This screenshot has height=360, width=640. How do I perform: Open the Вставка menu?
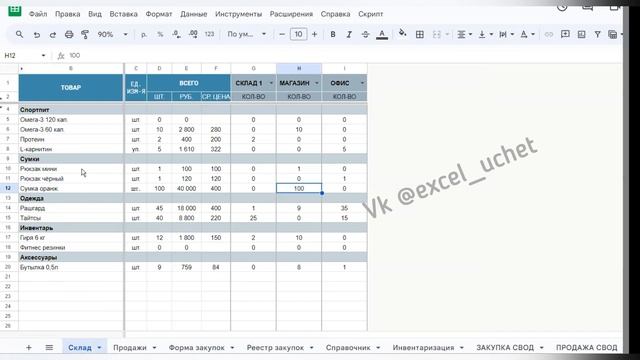click(123, 14)
